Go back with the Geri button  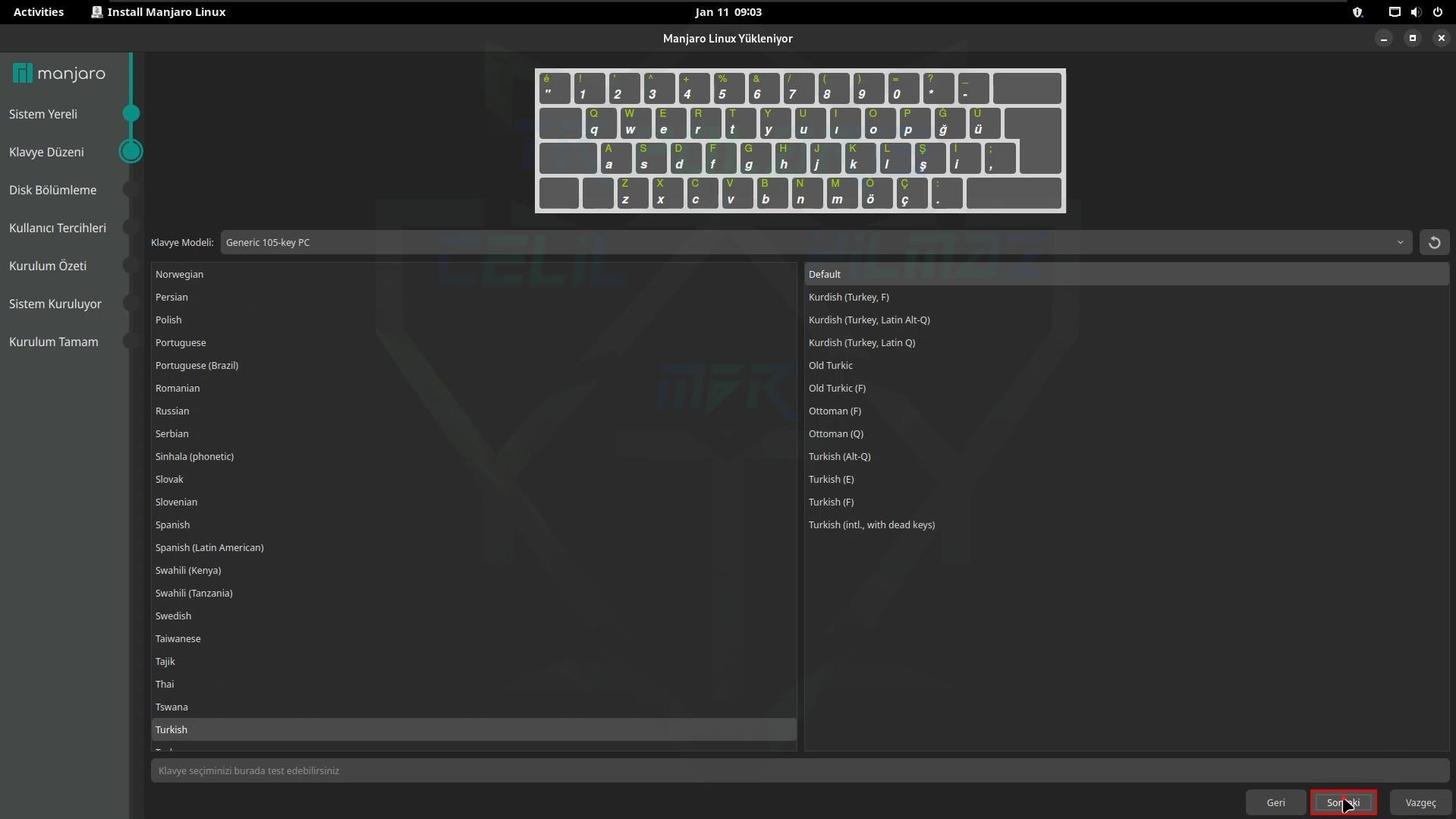point(1275,803)
